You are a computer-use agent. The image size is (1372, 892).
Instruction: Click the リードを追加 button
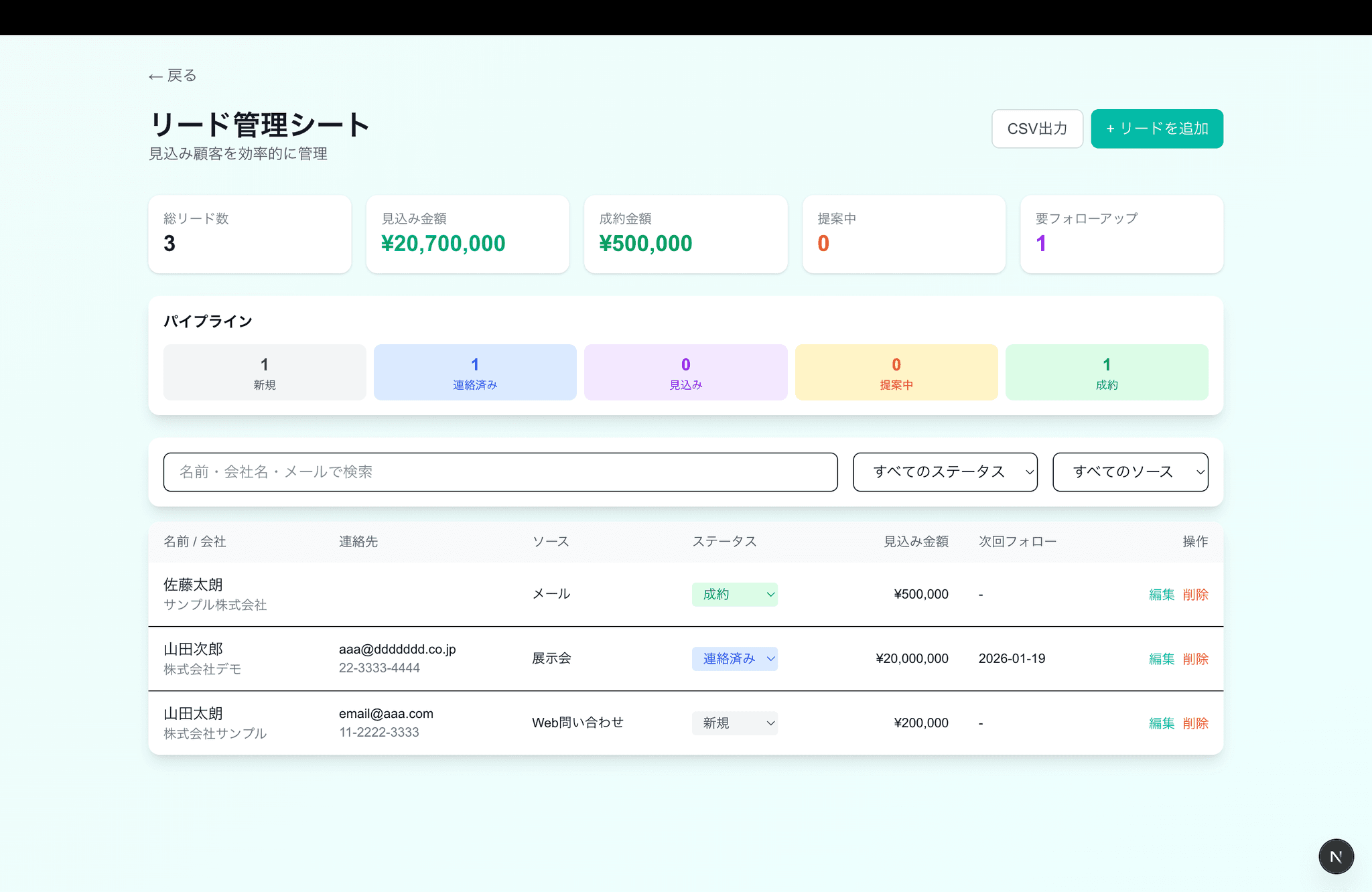click(x=1156, y=129)
